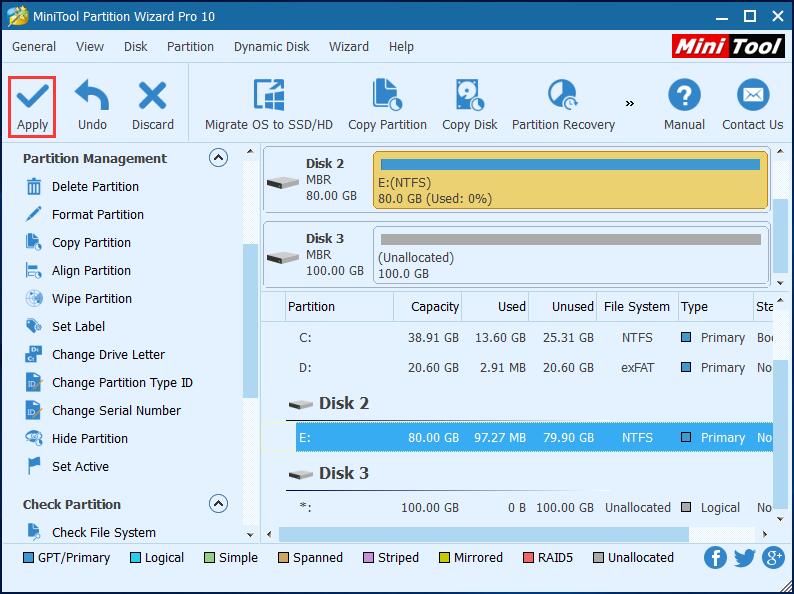Click the RAID5 legend color box
Screen dimensions: 794x594
tap(528, 558)
